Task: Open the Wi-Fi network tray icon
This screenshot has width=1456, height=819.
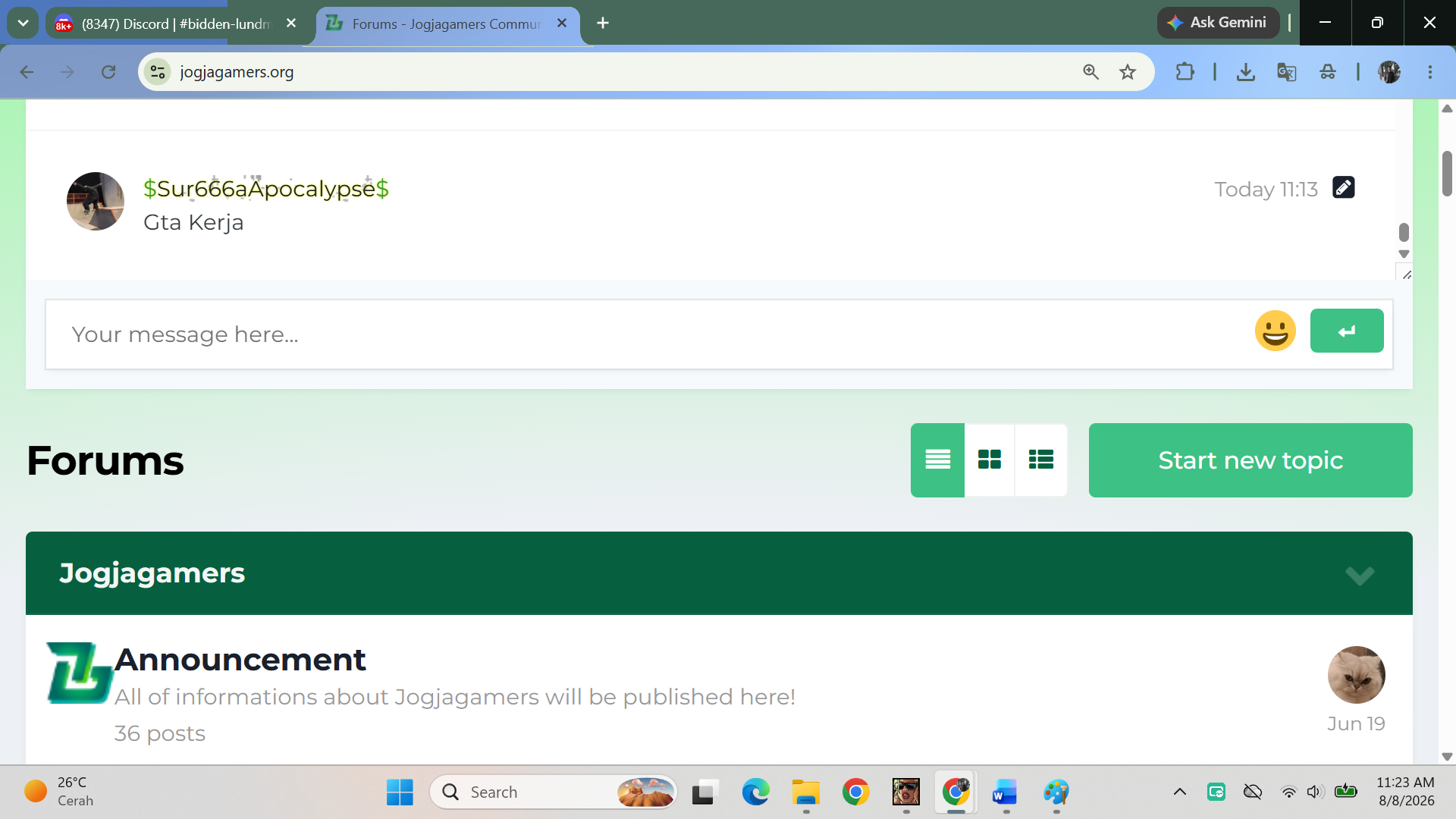Action: (1288, 792)
